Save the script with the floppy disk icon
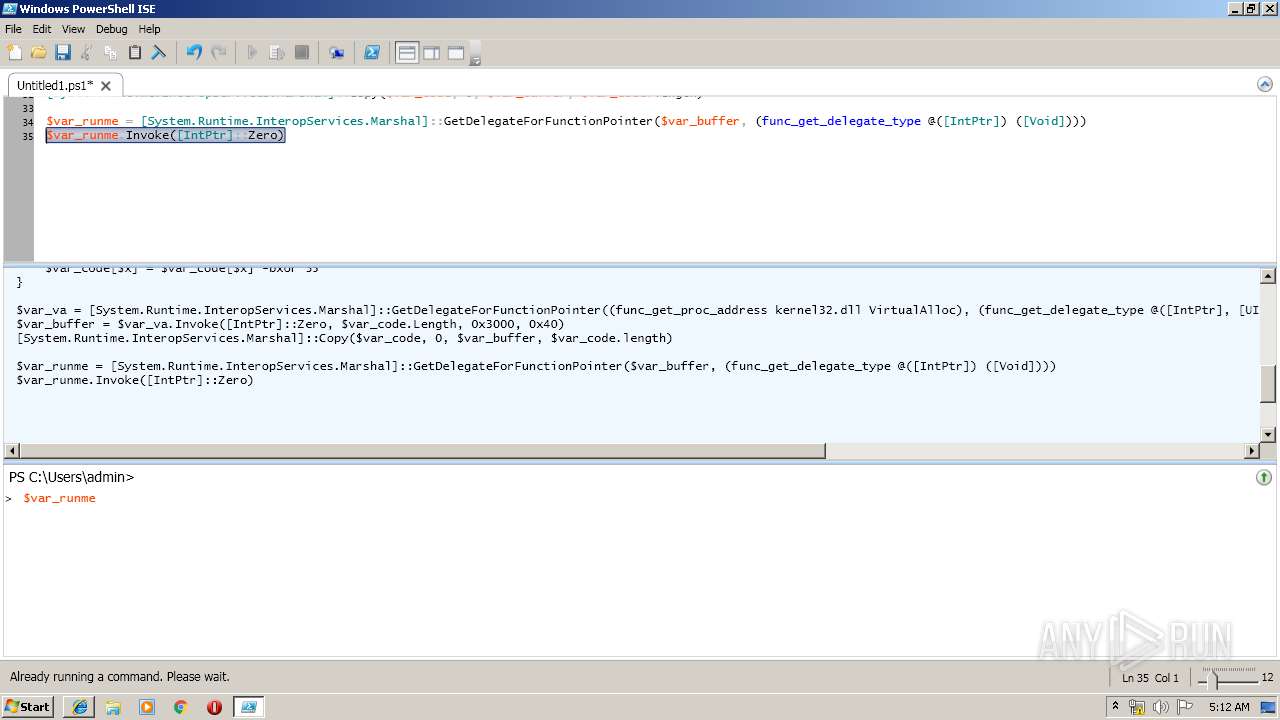The image size is (1280, 720). [63, 52]
